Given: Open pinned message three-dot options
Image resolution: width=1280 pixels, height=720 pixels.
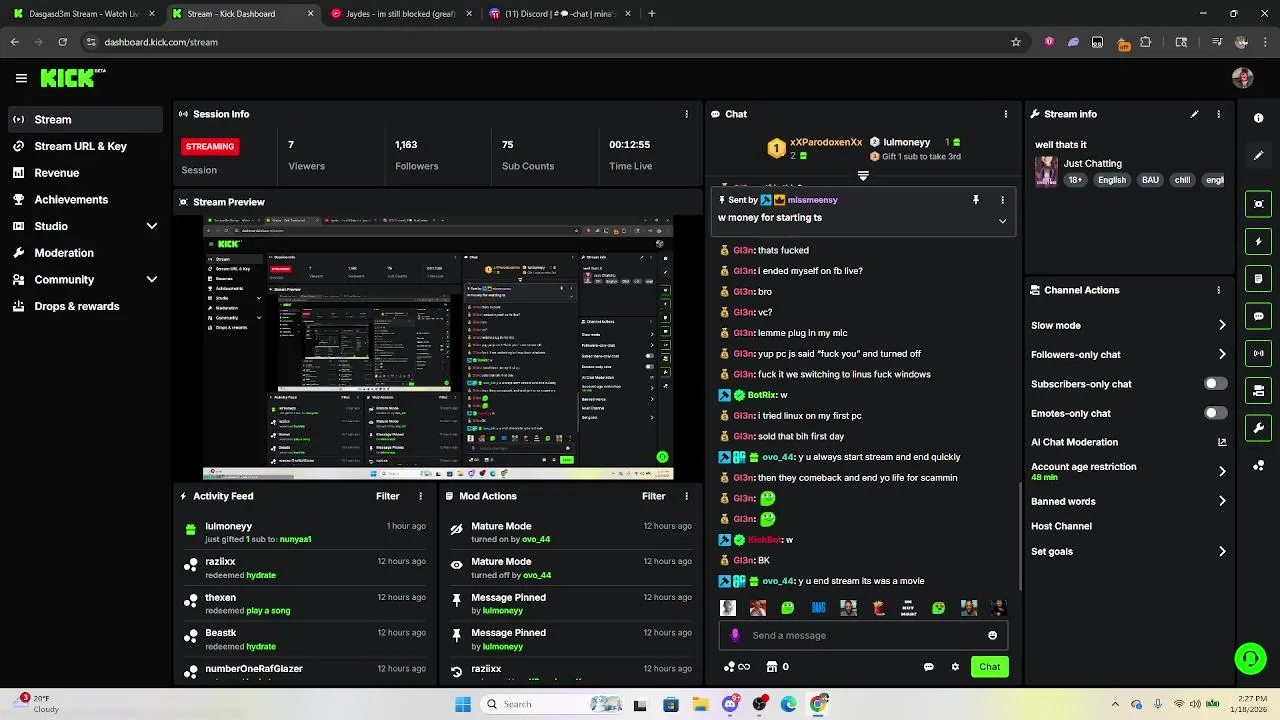Looking at the screenshot, I should click(x=1002, y=200).
